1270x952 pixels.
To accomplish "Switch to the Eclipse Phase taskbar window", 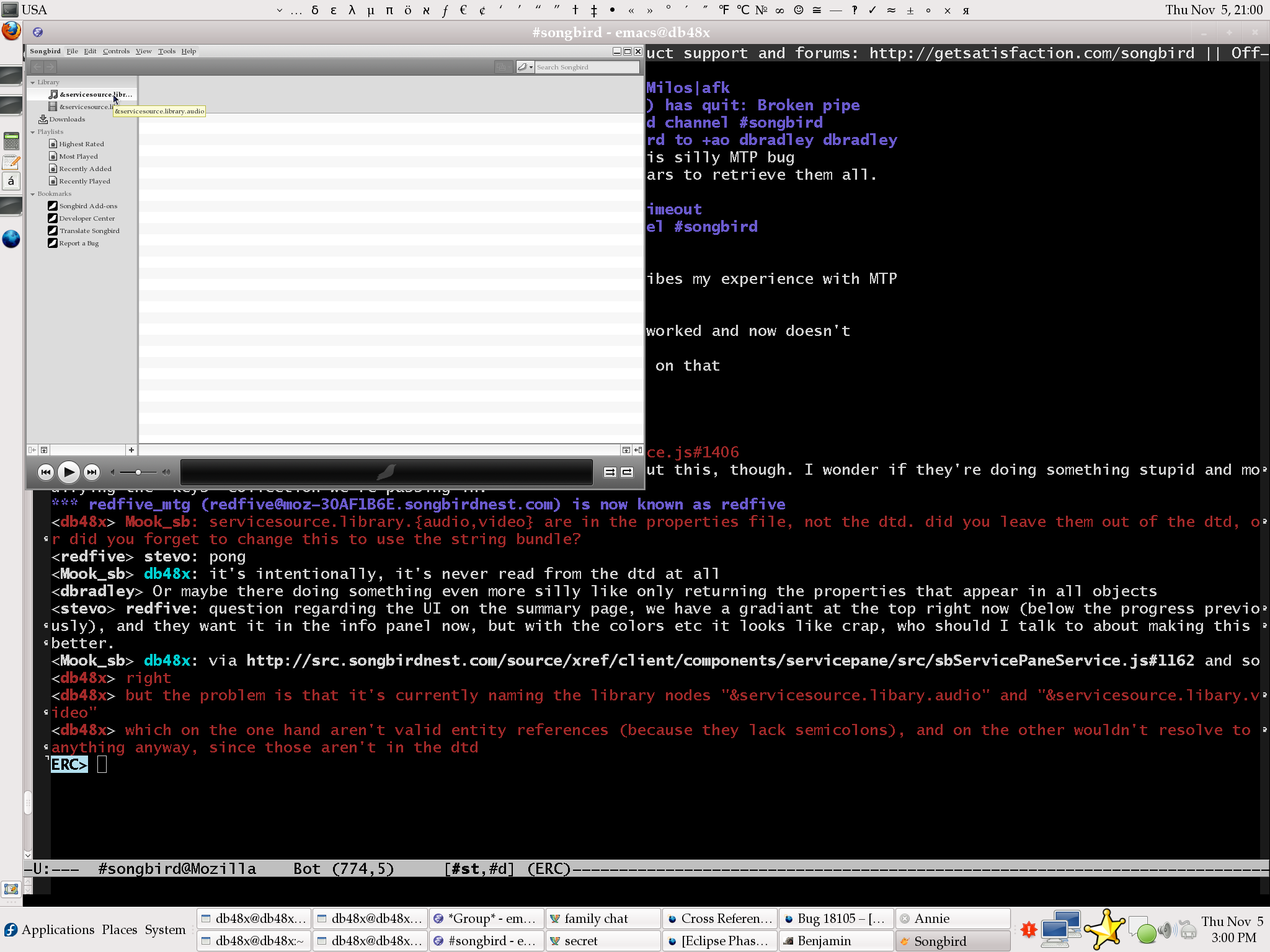I will pyautogui.click(x=719, y=941).
